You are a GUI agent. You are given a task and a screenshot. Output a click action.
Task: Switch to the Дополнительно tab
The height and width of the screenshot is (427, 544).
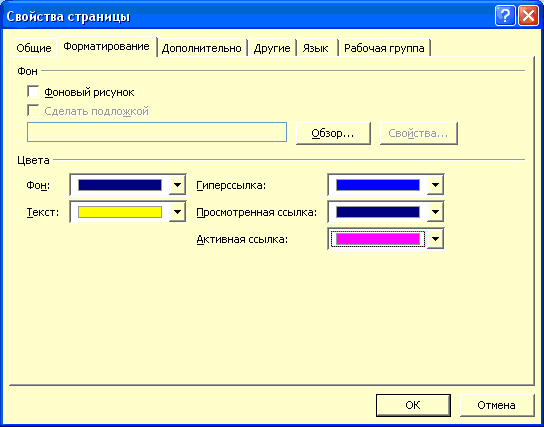click(x=202, y=48)
